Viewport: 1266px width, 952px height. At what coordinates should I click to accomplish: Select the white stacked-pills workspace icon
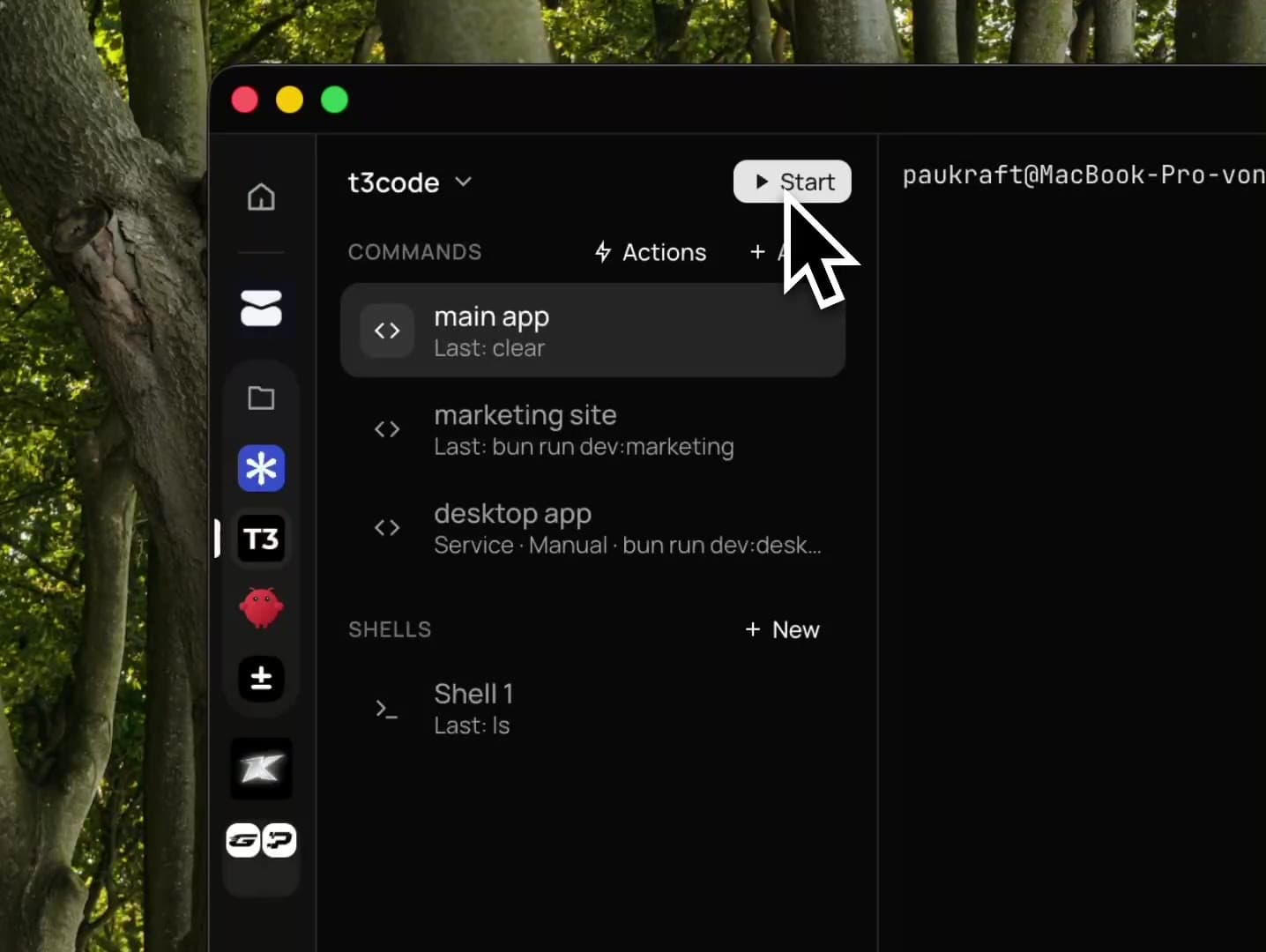(261, 309)
